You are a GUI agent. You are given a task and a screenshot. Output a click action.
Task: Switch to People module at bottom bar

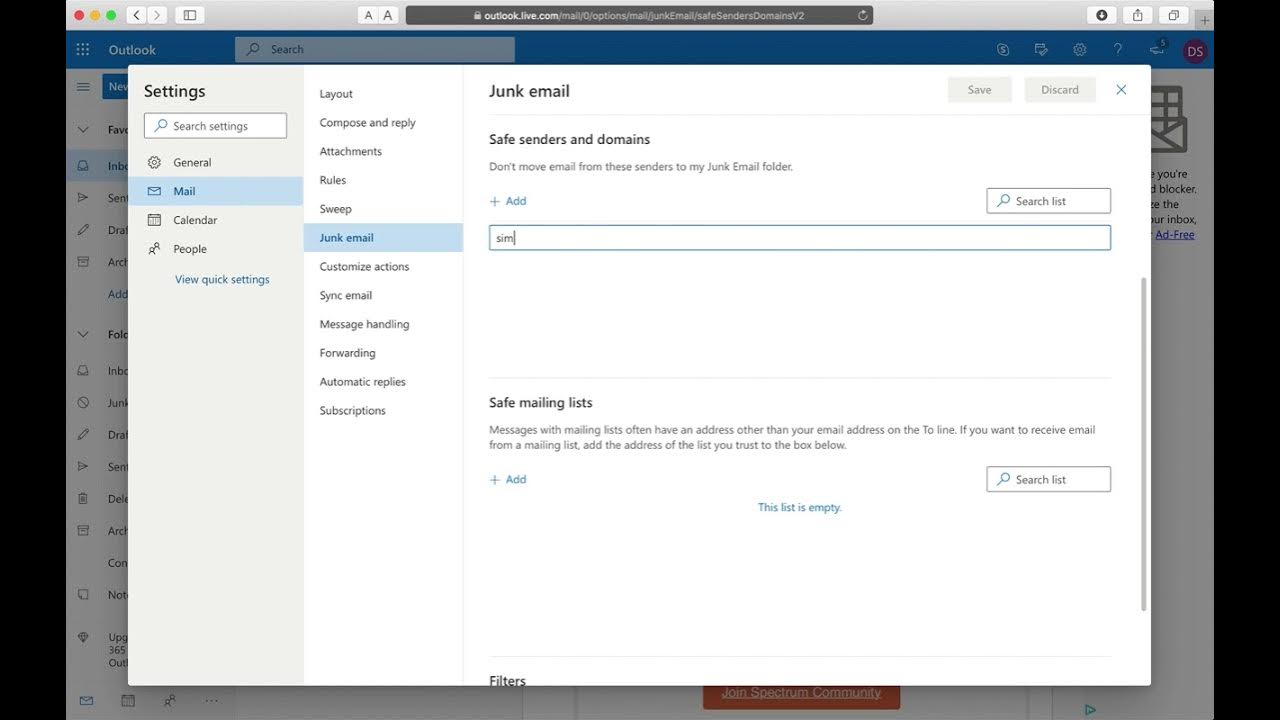[x=170, y=701]
